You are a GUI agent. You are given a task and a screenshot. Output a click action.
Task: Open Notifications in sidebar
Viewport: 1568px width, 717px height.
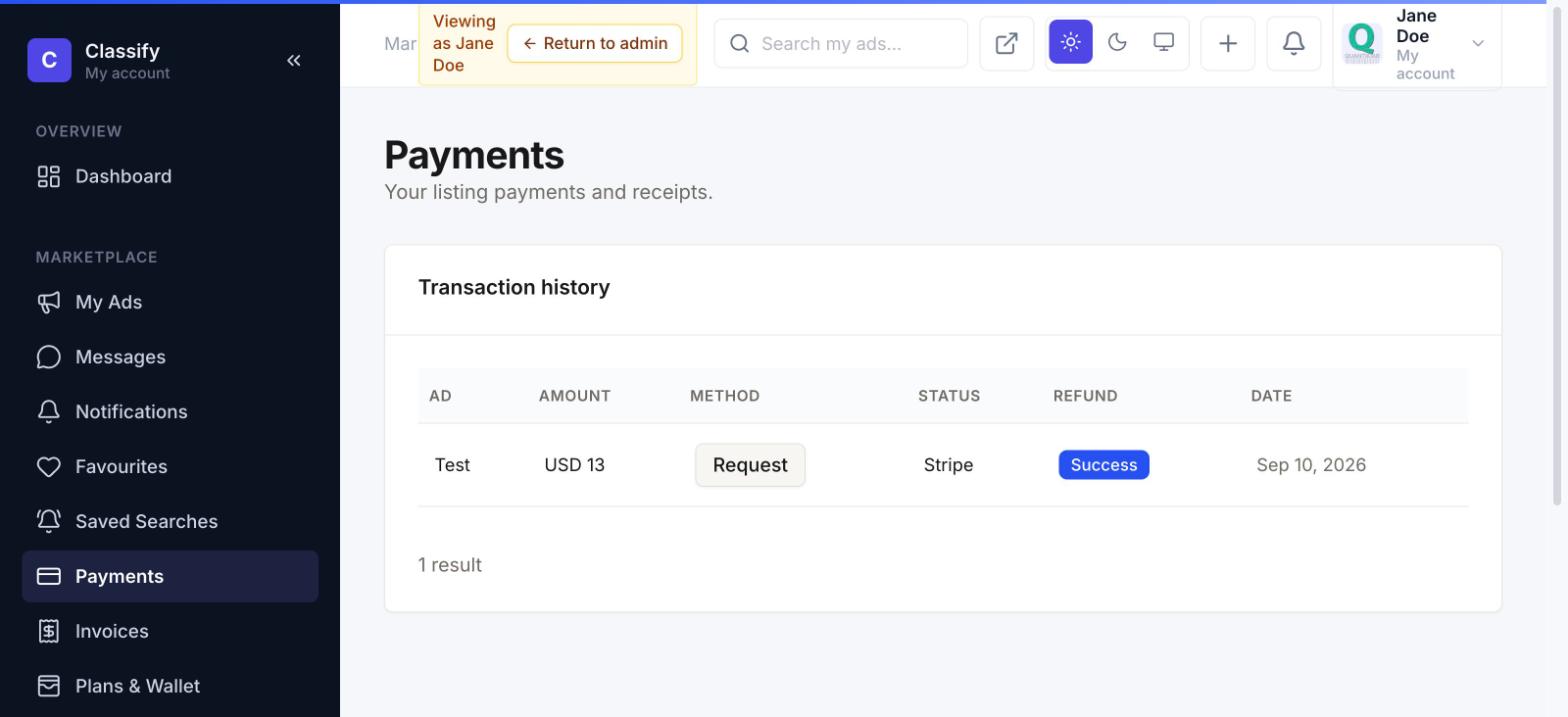(x=170, y=412)
